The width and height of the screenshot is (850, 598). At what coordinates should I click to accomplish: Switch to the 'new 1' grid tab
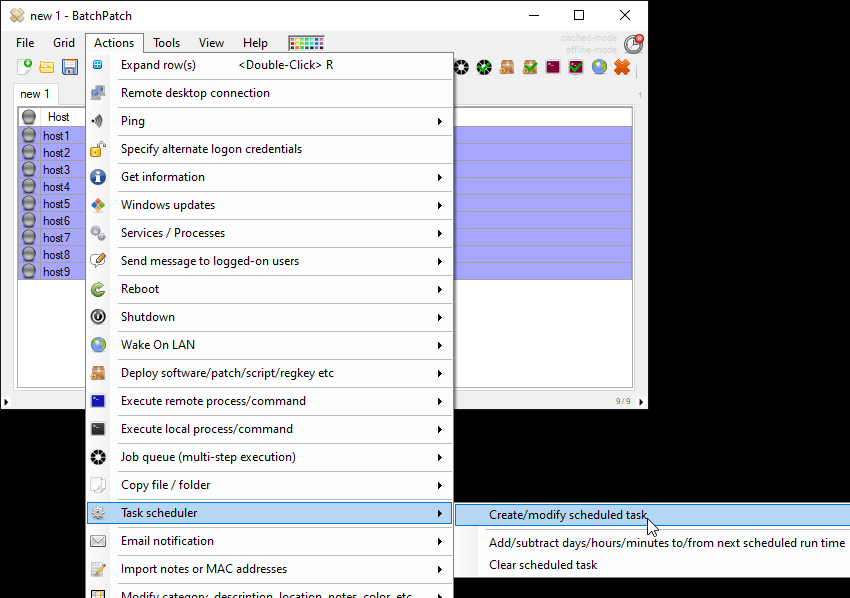(35, 94)
